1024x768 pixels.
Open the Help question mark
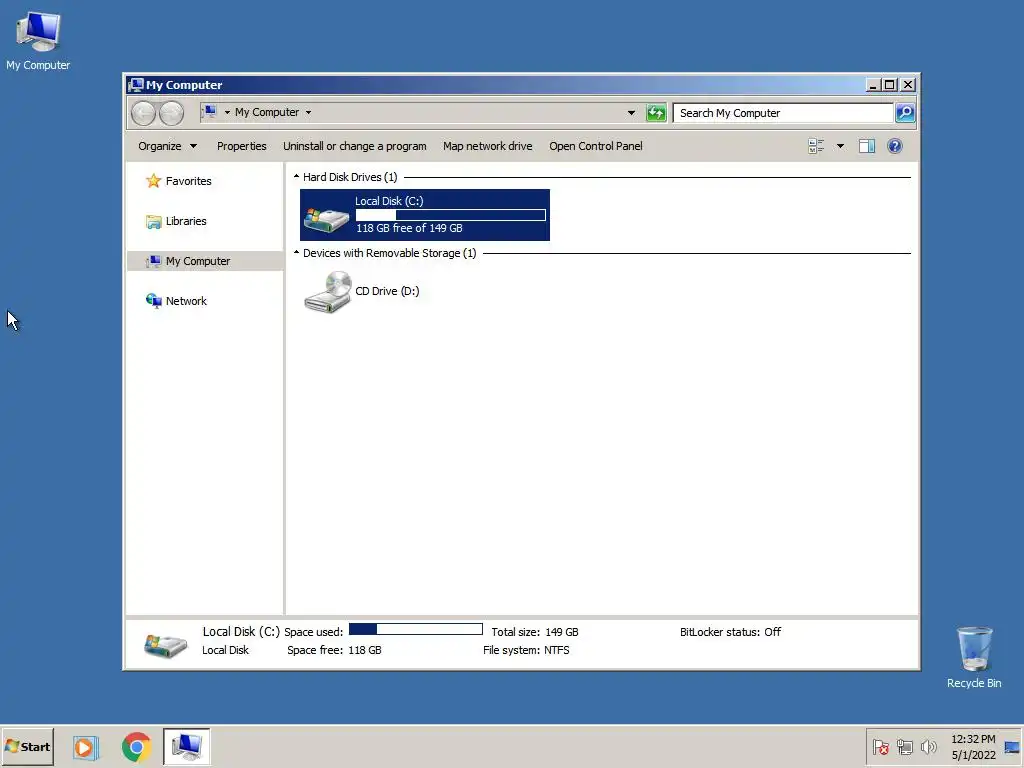[895, 146]
